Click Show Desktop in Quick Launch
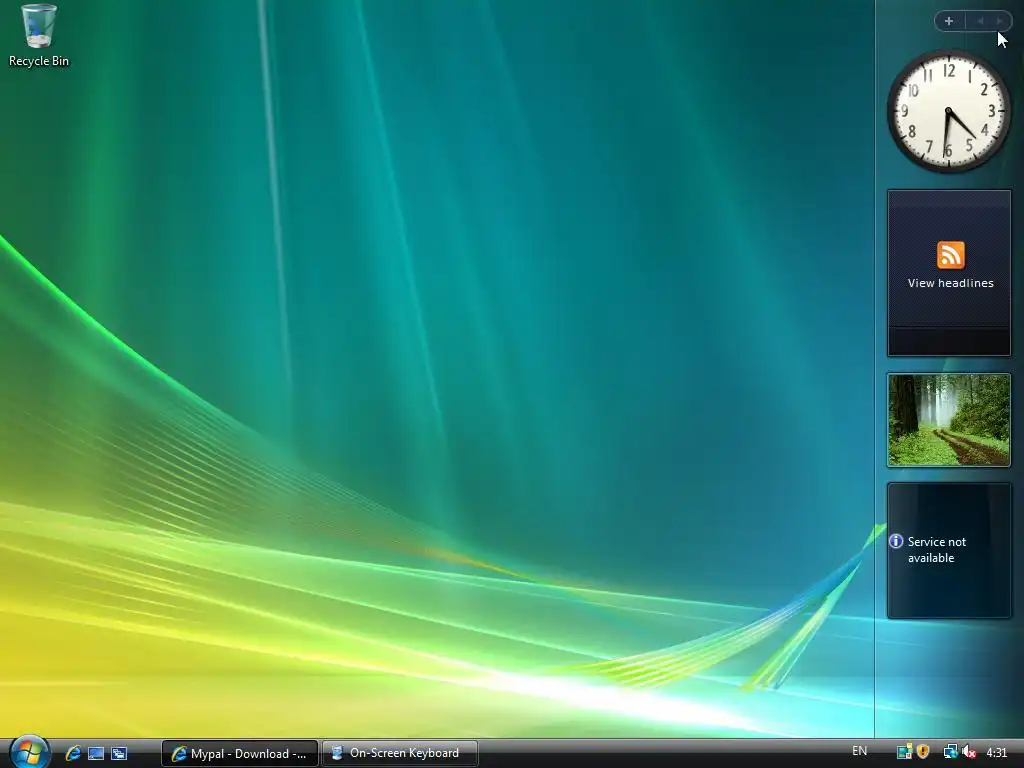The height and width of the screenshot is (768, 1024). click(x=96, y=753)
